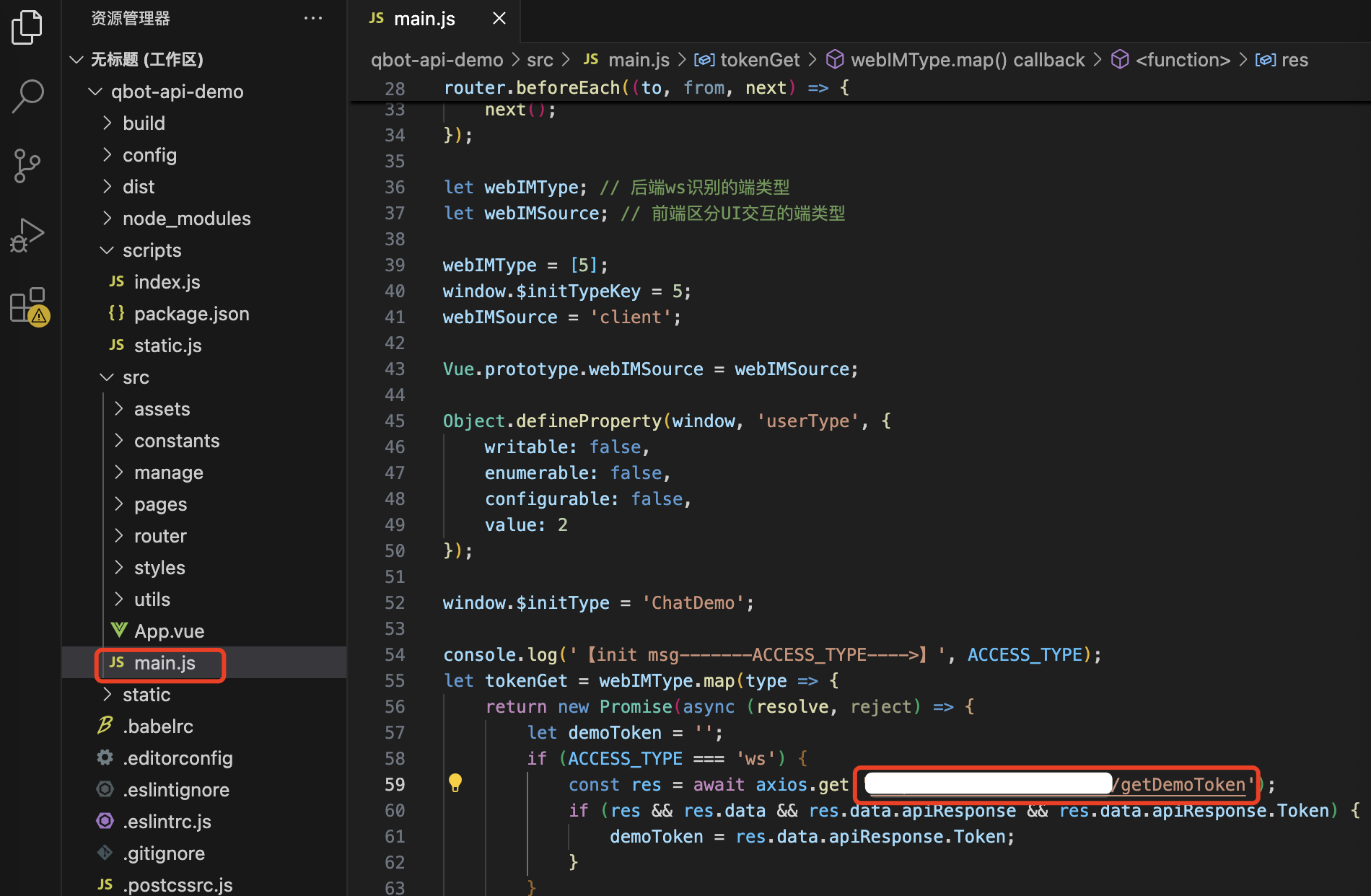This screenshot has width=1371, height=896.
Task: Open package.json in the file tree
Action: (x=191, y=314)
